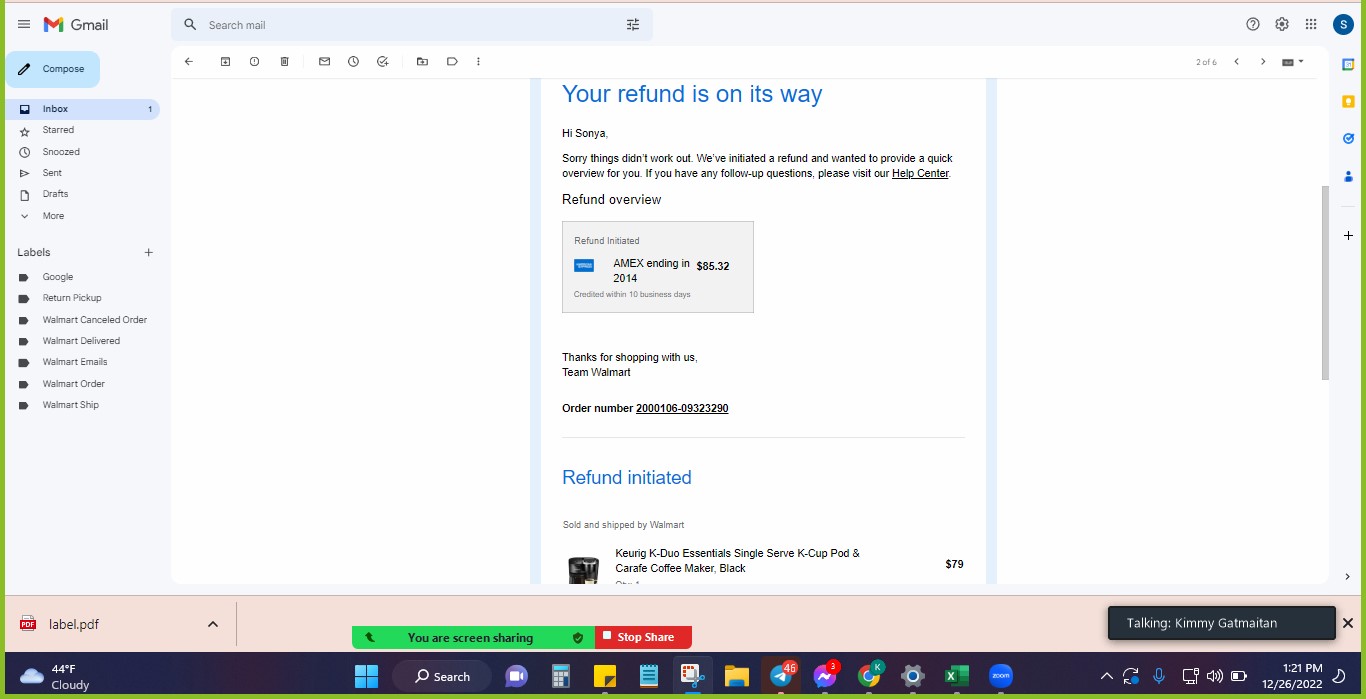Open the weather widget 44°F Cloudy
The image size is (1366, 699).
tap(56, 677)
